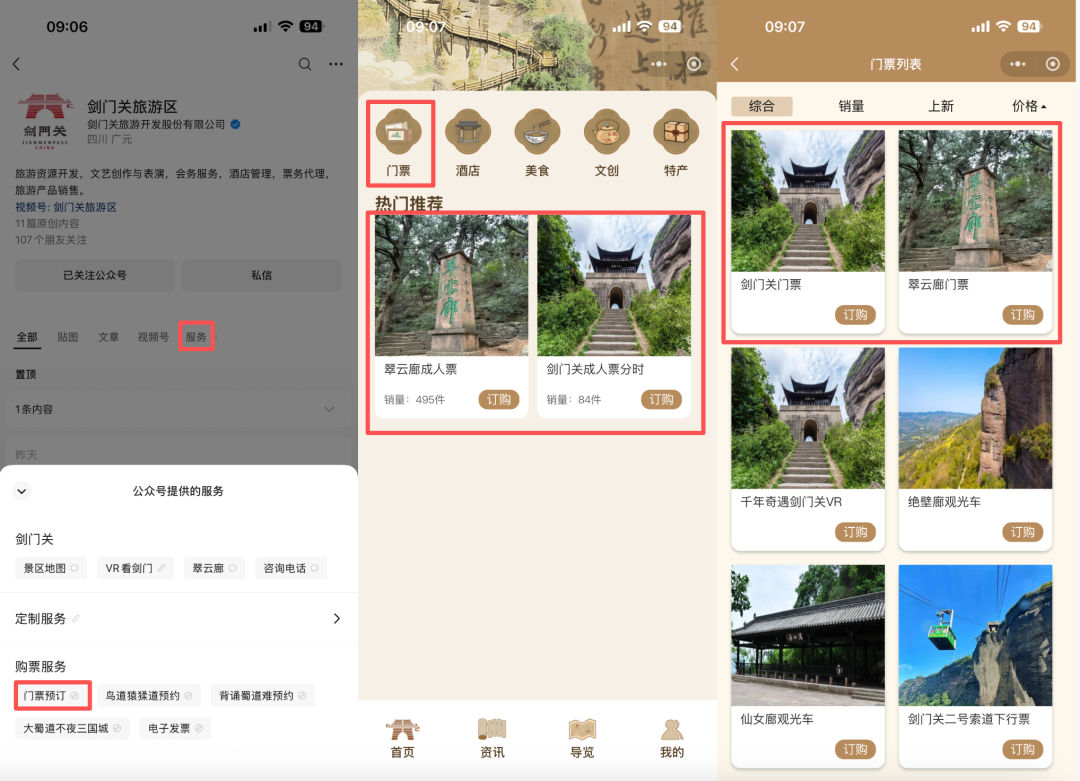Open 我的 profile in bottom navigation
This screenshot has height=781, width=1080.
672,738
